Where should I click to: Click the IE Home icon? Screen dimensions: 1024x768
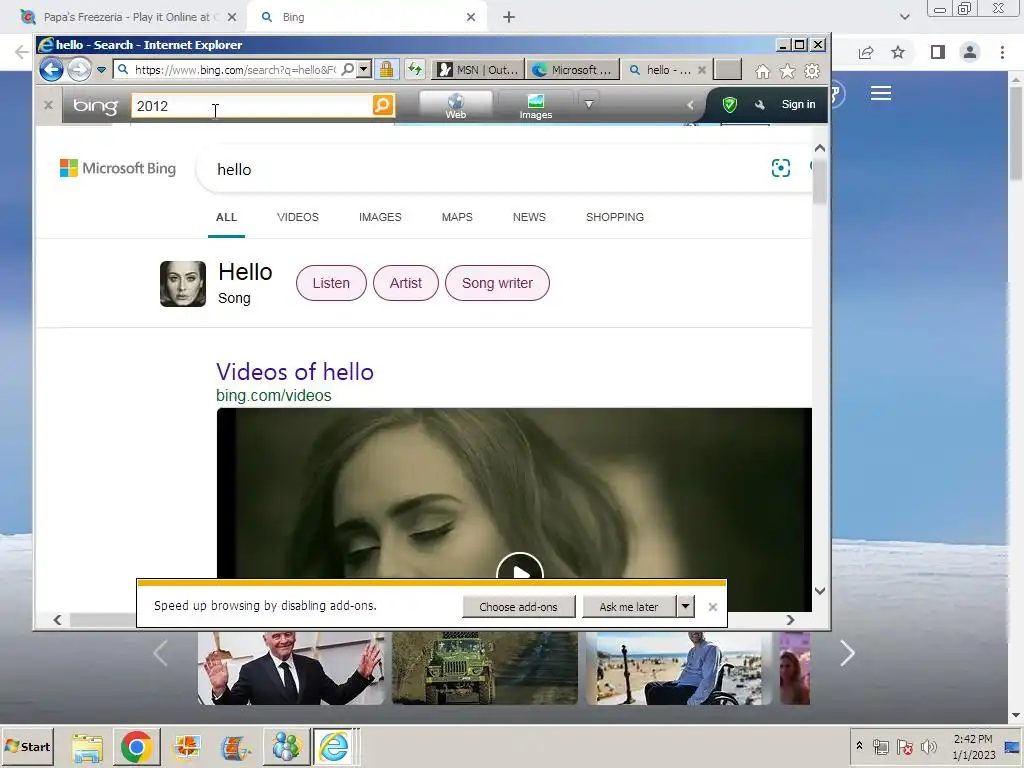(x=763, y=71)
